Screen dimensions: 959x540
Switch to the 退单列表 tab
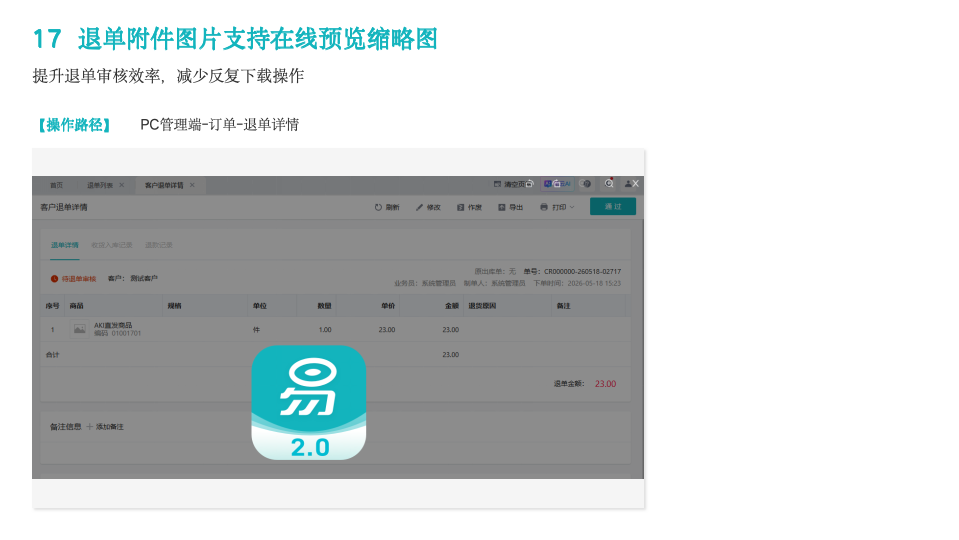[x=100, y=185]
